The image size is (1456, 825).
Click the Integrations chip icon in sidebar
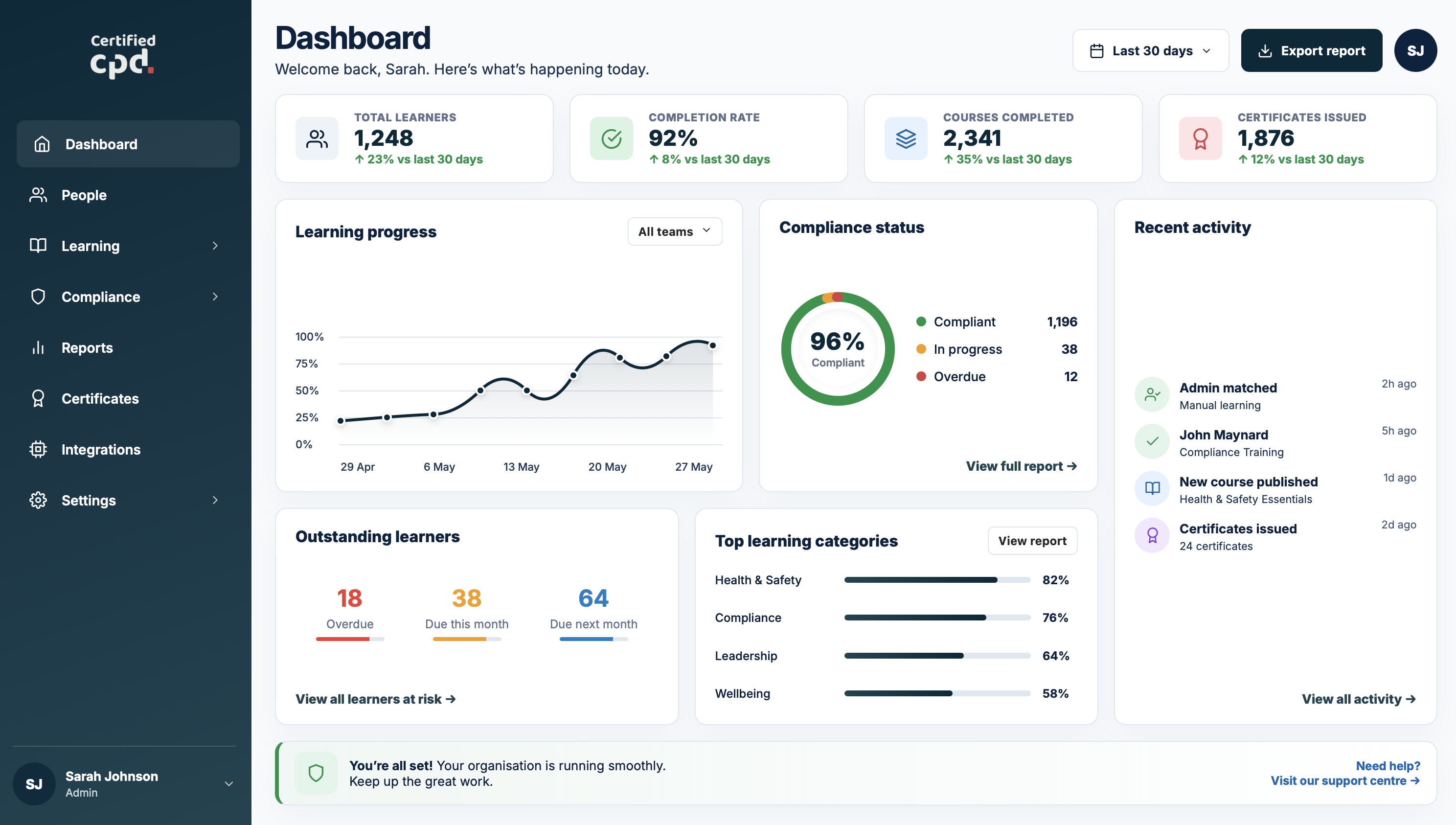click(x=38, y=449)
